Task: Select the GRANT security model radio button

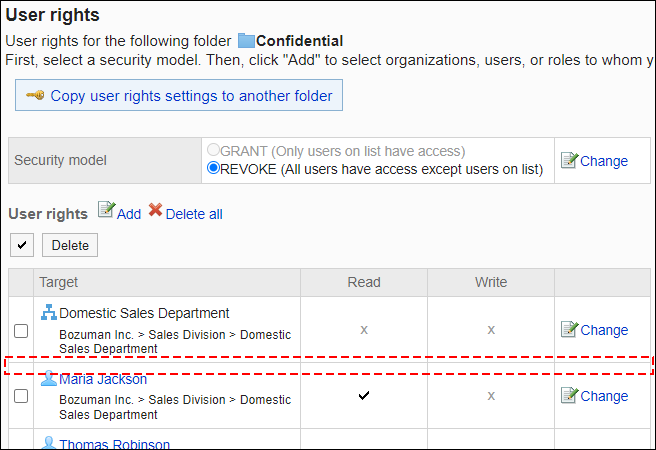Action: [213, 150]
